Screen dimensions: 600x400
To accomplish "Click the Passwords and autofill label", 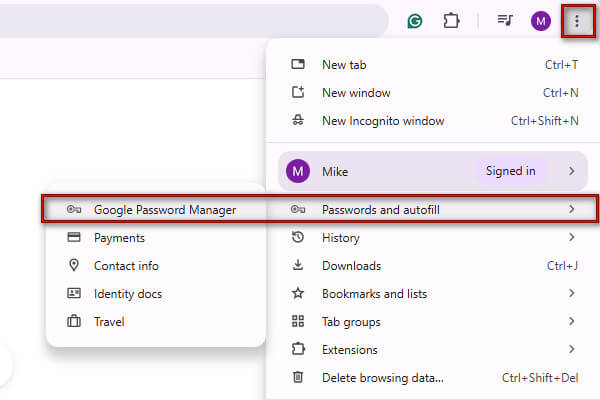I will pos(381,210).
